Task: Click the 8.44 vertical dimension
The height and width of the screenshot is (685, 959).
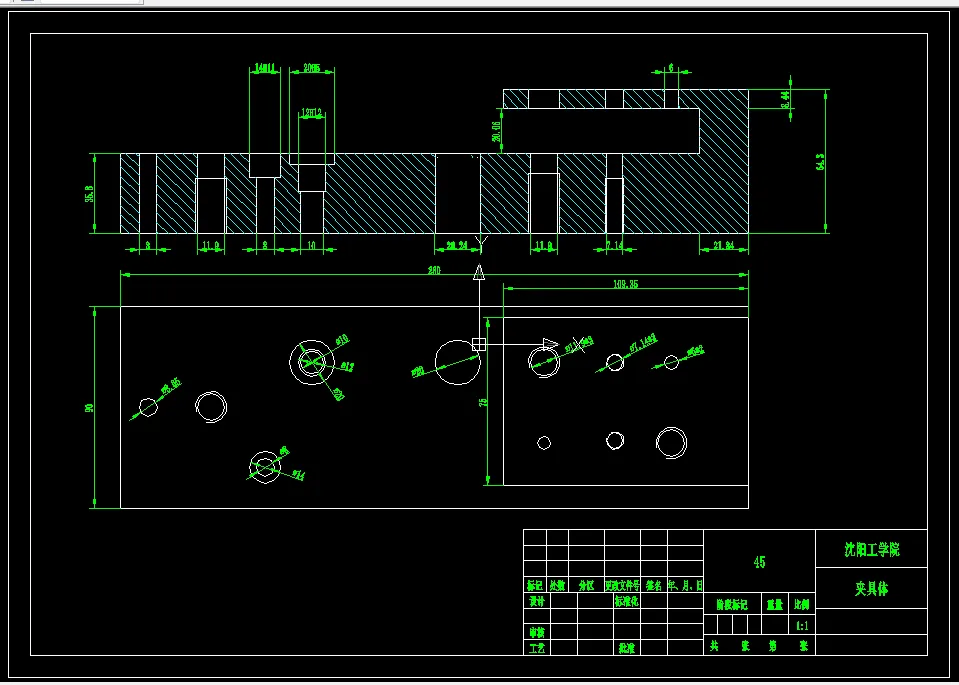Action: point(785,99)
